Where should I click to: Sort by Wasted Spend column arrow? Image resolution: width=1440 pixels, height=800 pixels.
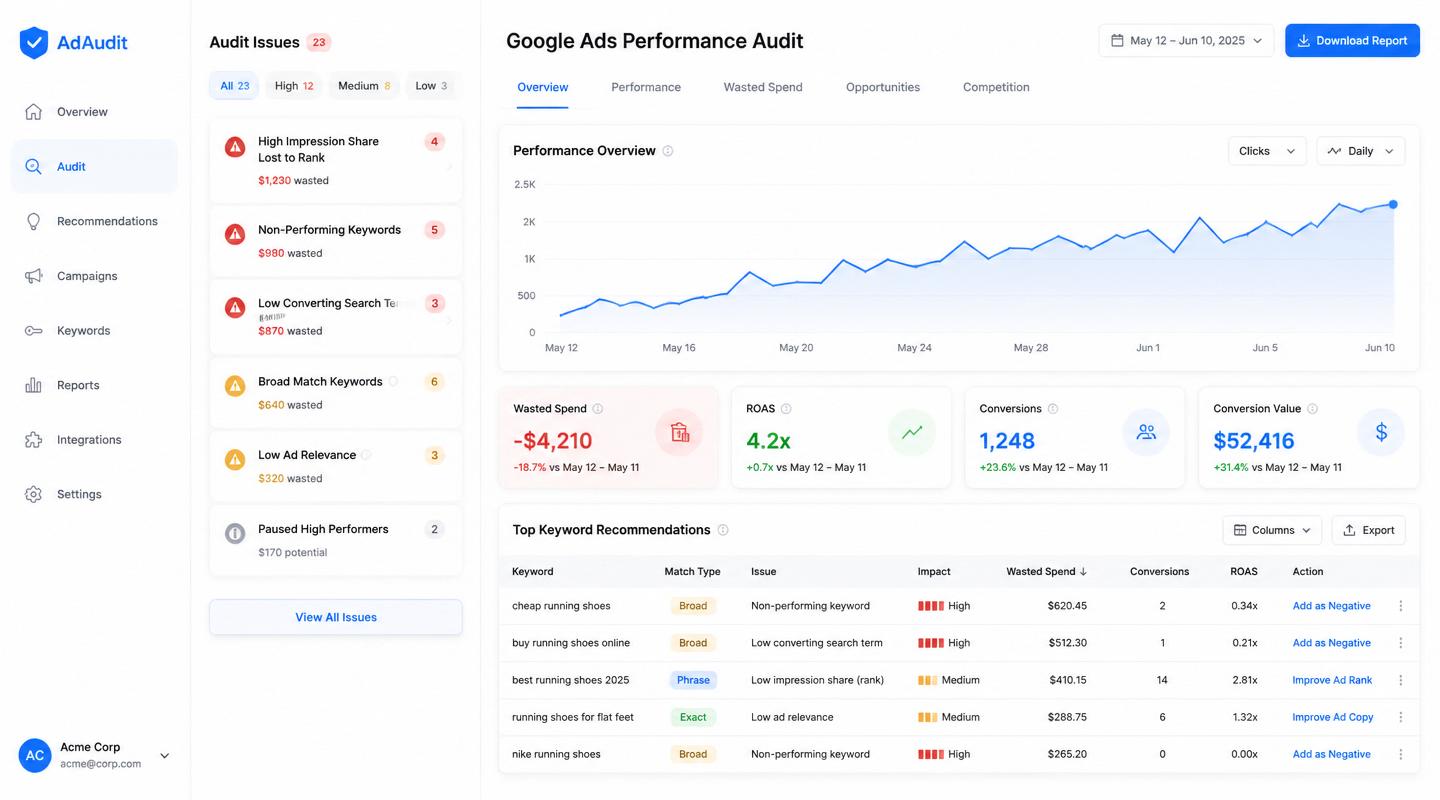1083,572
